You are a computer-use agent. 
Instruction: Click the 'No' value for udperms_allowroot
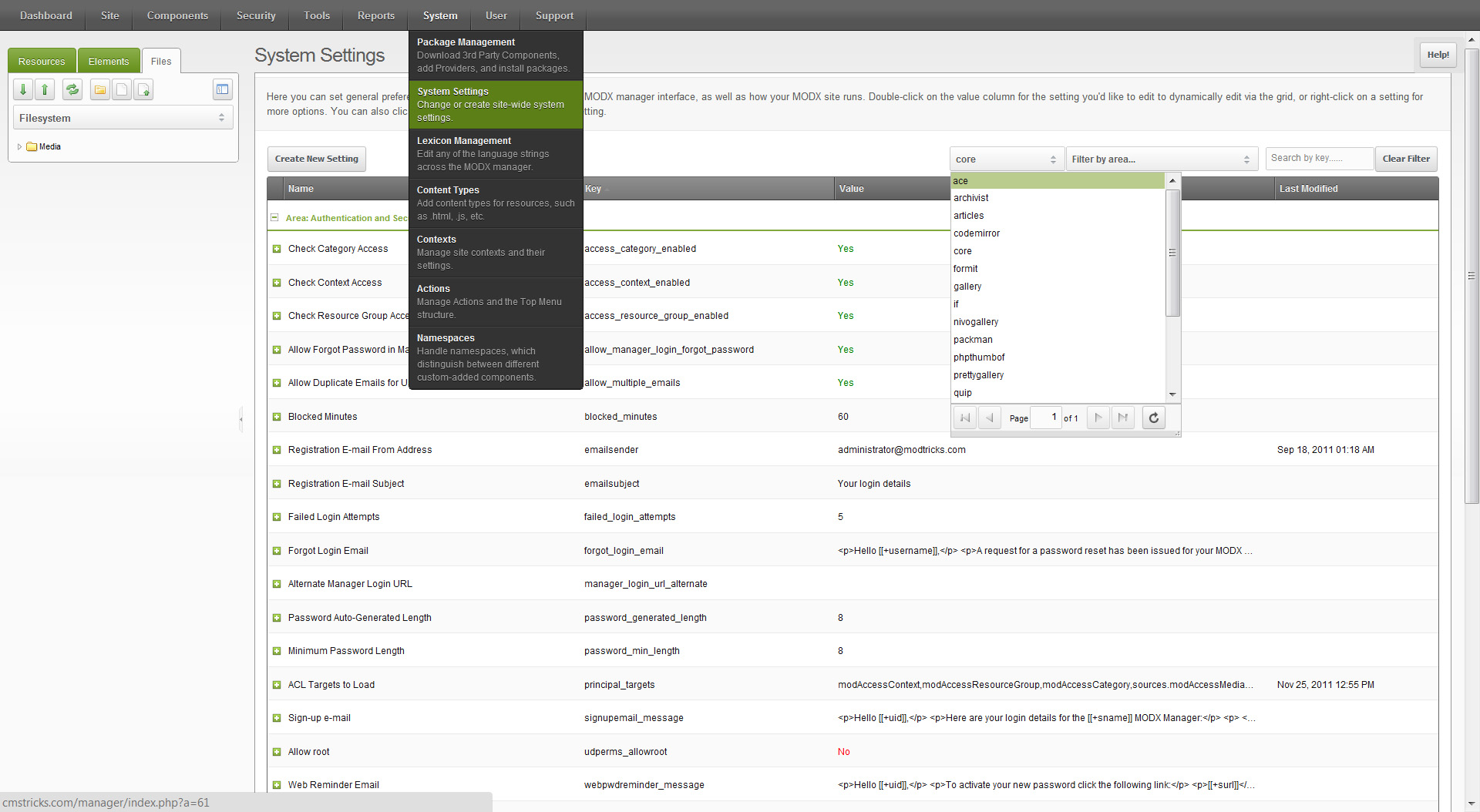pyautogui.click(x=844, y=752)
